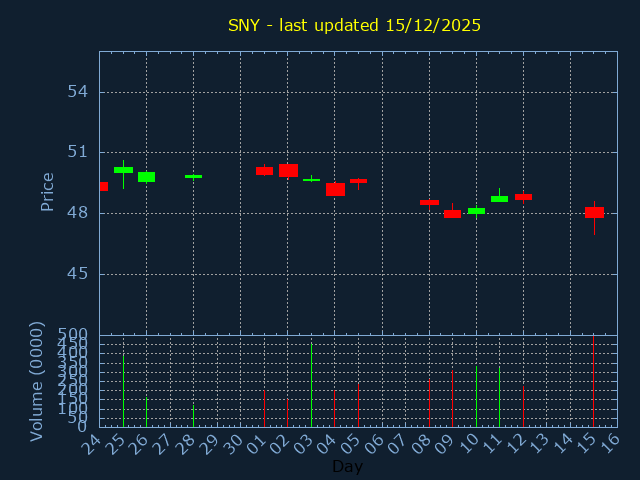The image size is (640, 480).
Task: Click the green volume bar for day 11
Action: (x=499, y=397)
